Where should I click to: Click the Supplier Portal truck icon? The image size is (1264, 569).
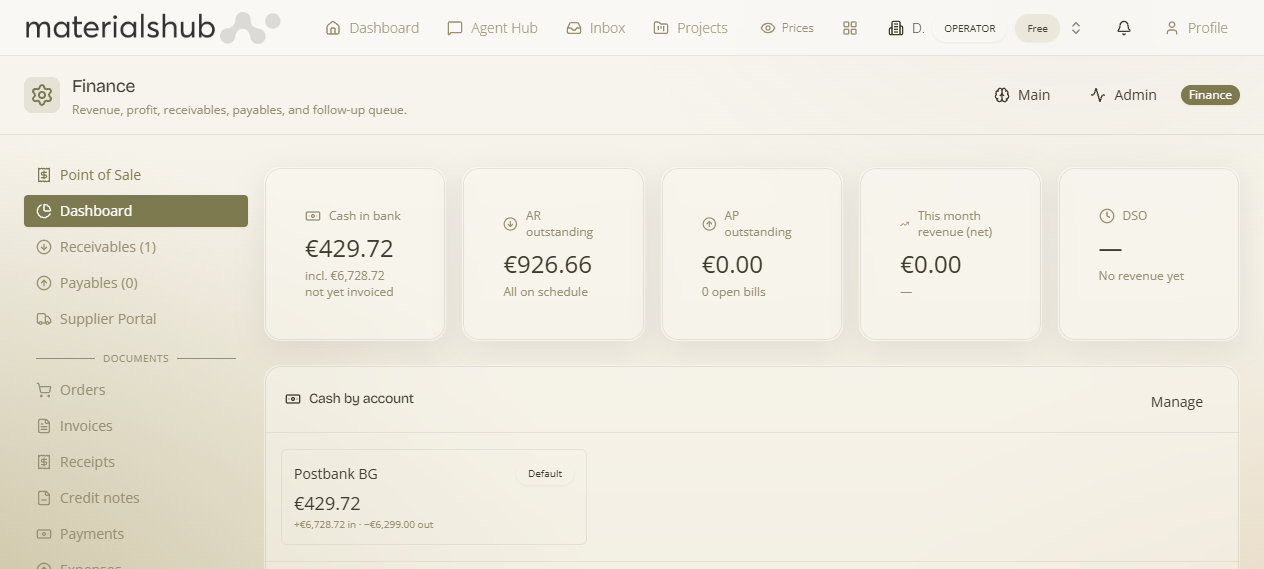[x=43, y=319]
